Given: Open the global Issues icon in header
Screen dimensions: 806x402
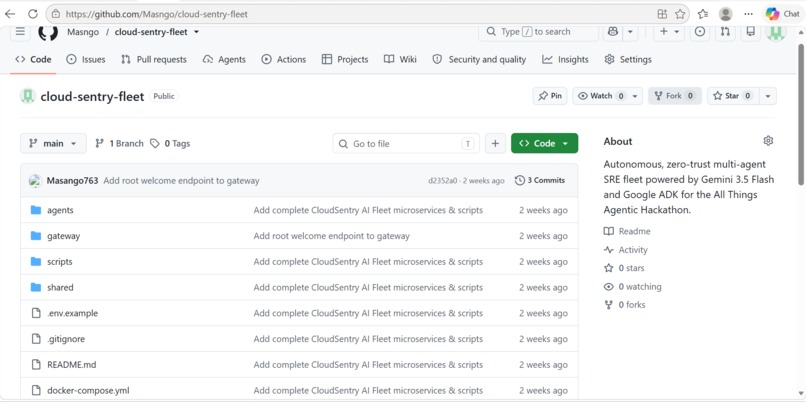Looking at the screenshot, I should [700, 32].
